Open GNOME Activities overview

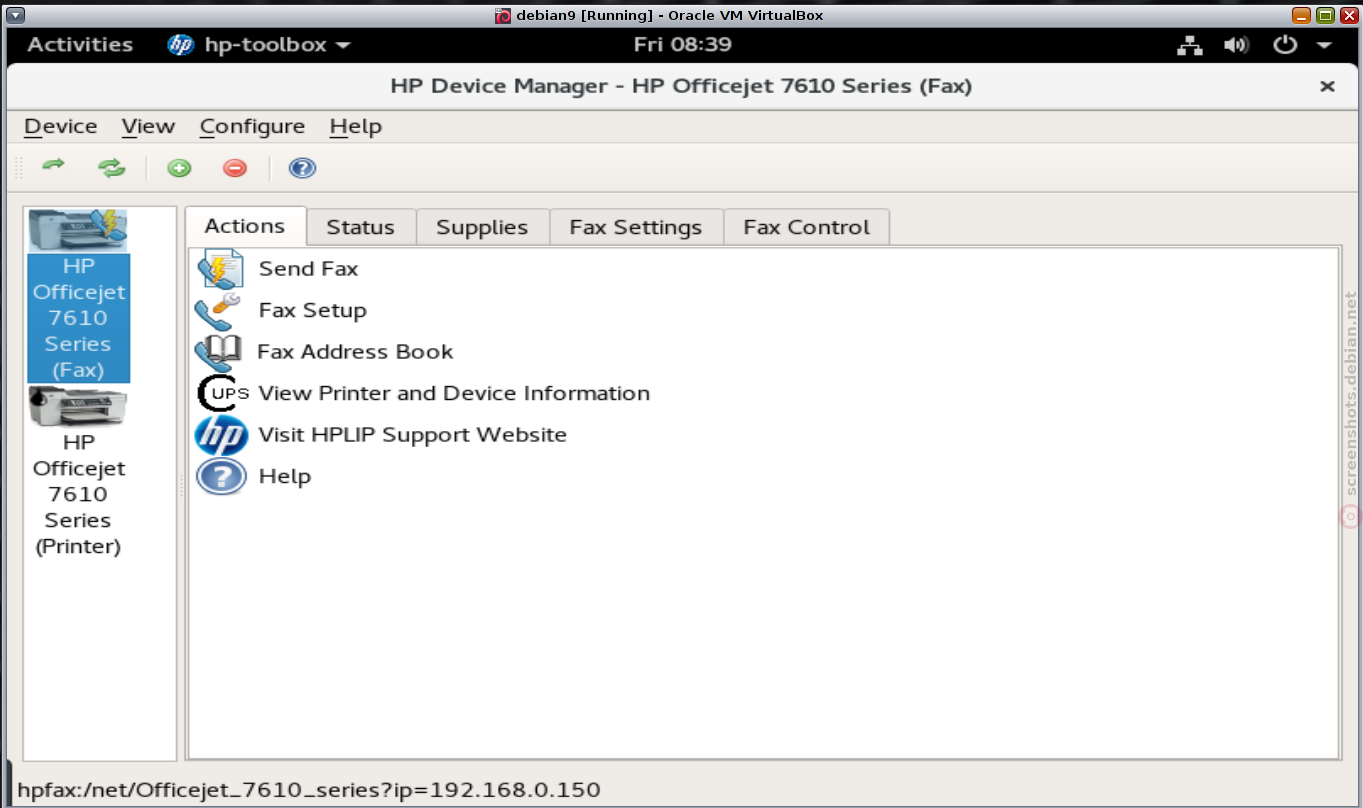pyautogui.click(x=80, y=45)
